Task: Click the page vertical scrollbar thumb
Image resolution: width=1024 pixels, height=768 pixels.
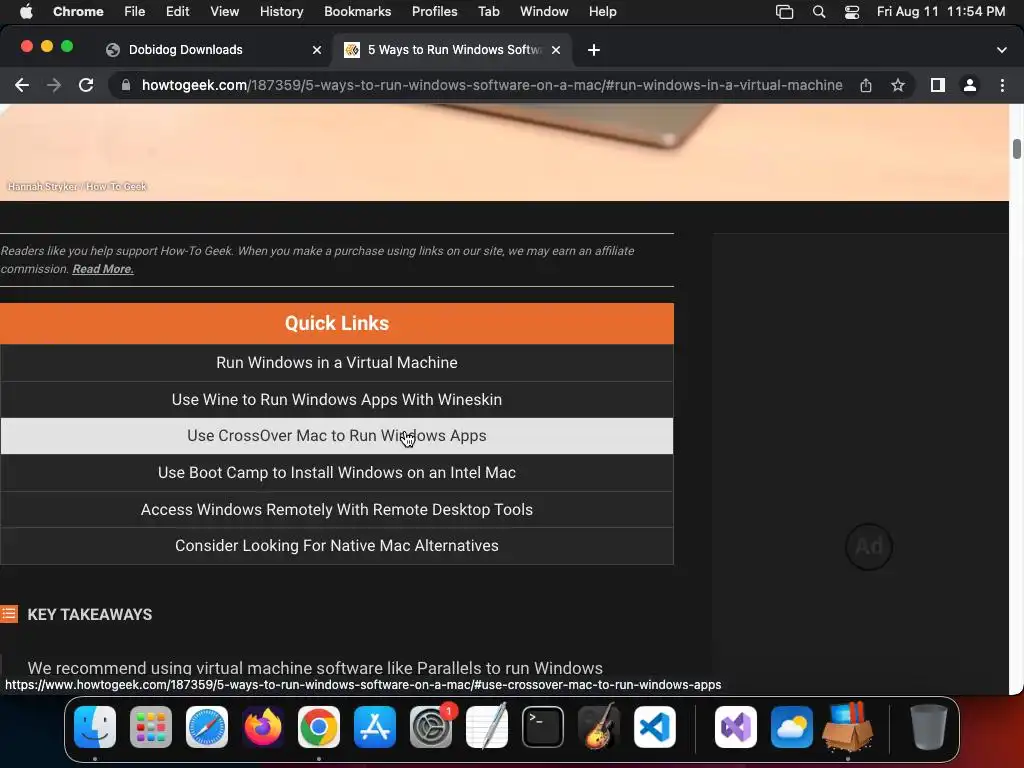Action: coord(1016,149)
